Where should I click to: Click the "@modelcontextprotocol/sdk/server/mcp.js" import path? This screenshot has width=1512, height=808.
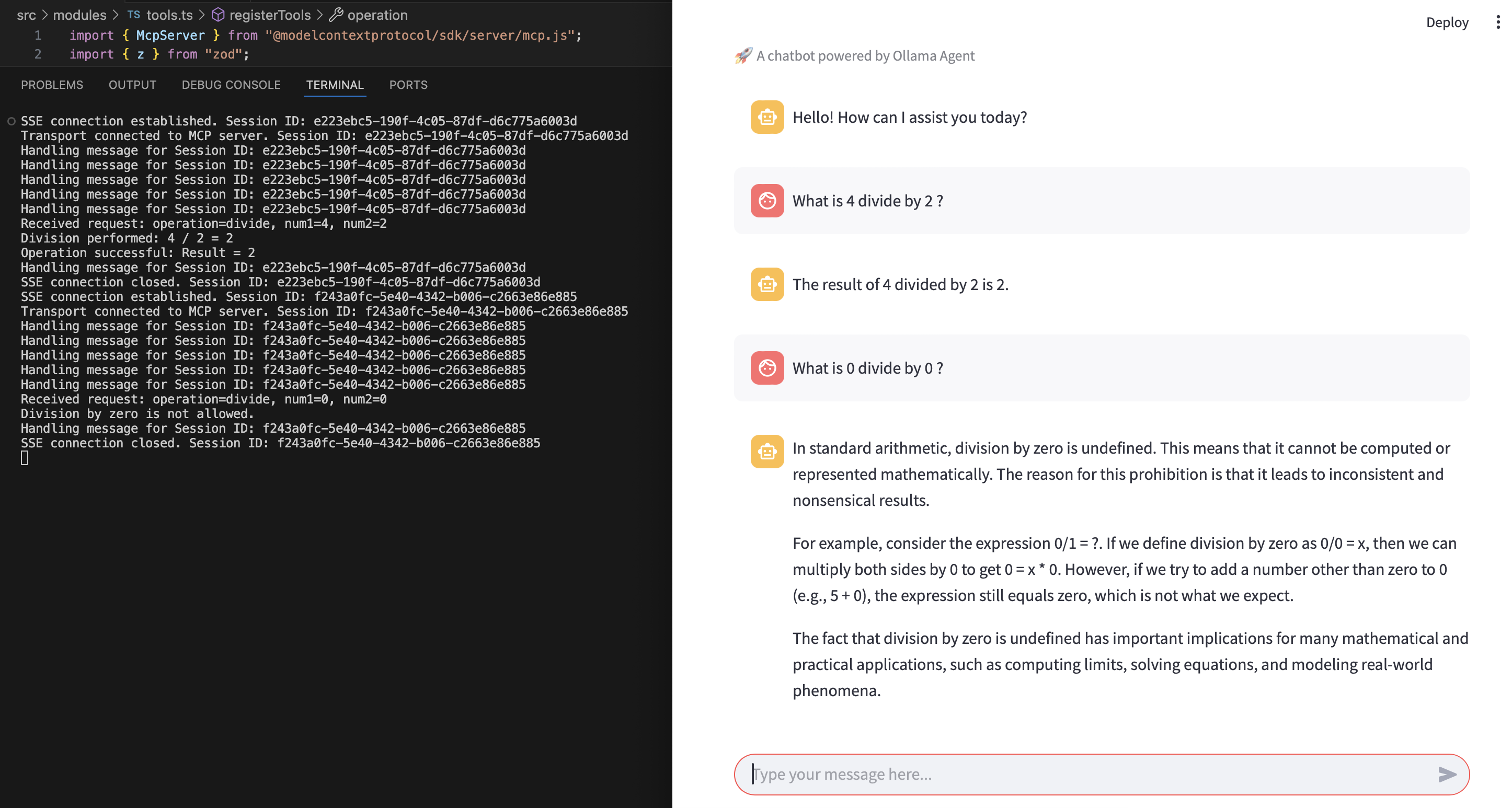(420, 36)
